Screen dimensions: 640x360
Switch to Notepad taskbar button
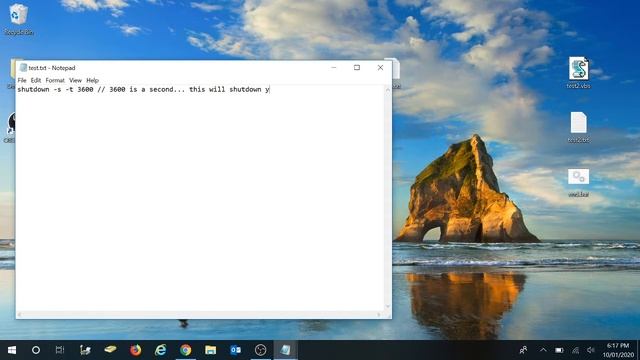click(285, 350)
